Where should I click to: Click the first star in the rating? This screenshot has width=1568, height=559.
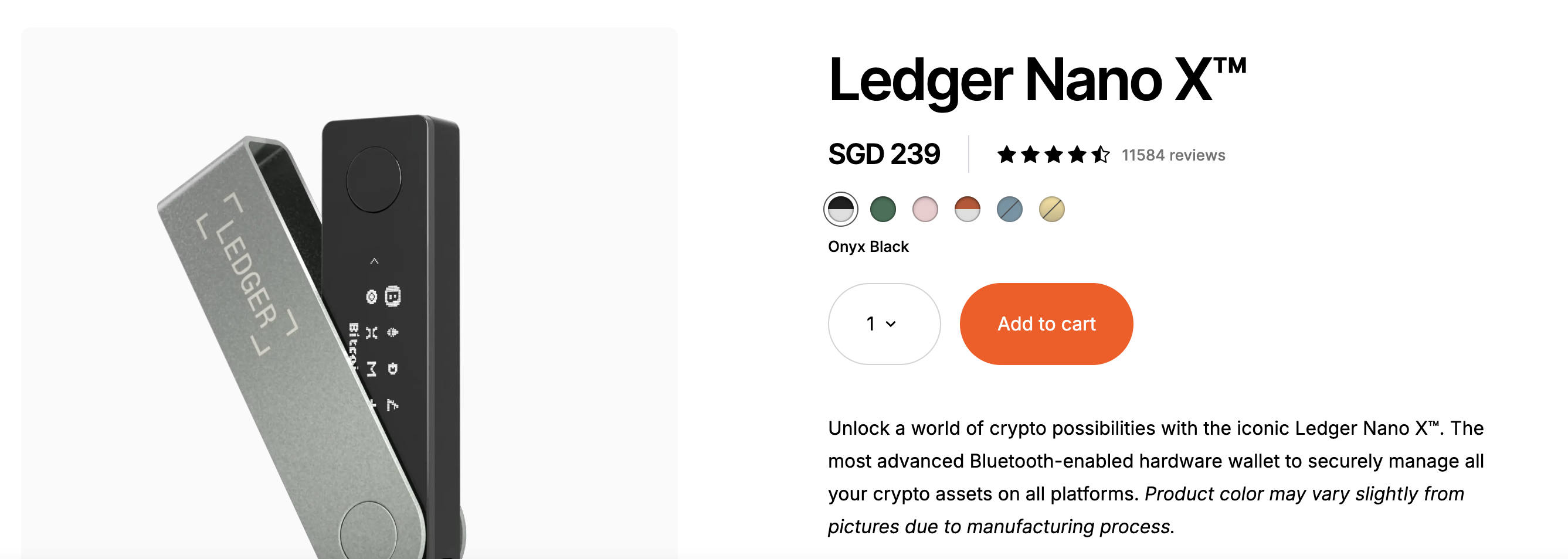coord(1006,155)
